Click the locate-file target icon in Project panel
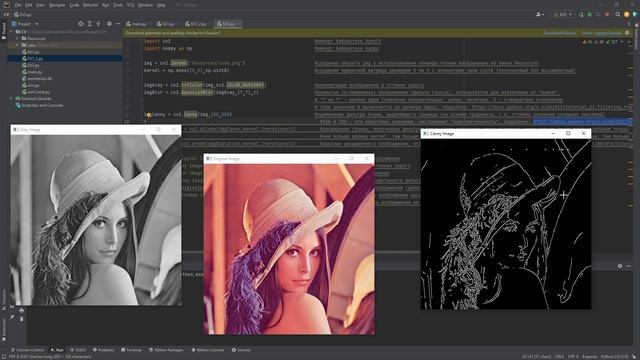This screenshot has width=640, height=360. [80, 24]
